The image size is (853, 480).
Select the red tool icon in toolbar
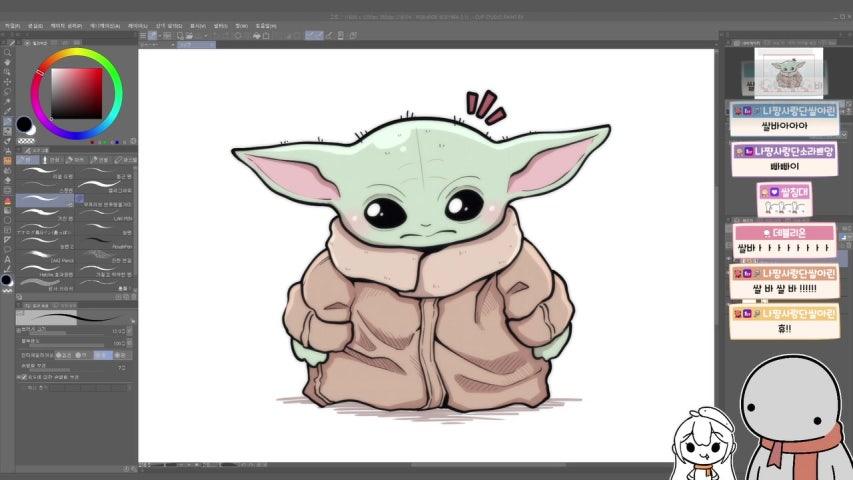tap(7, 201)
